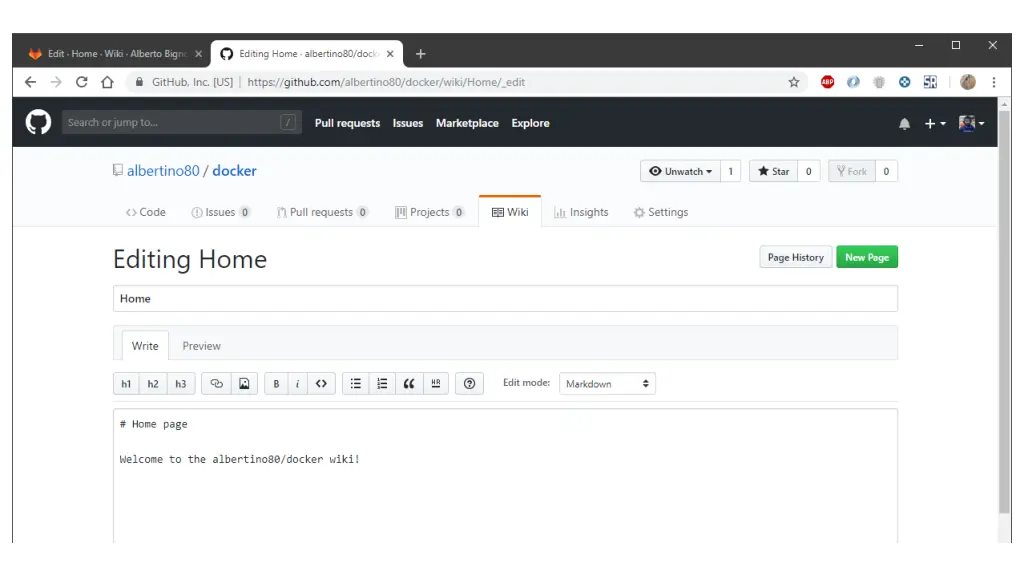
Task: Create an unordered bullet list
Action: coord(355,383)
